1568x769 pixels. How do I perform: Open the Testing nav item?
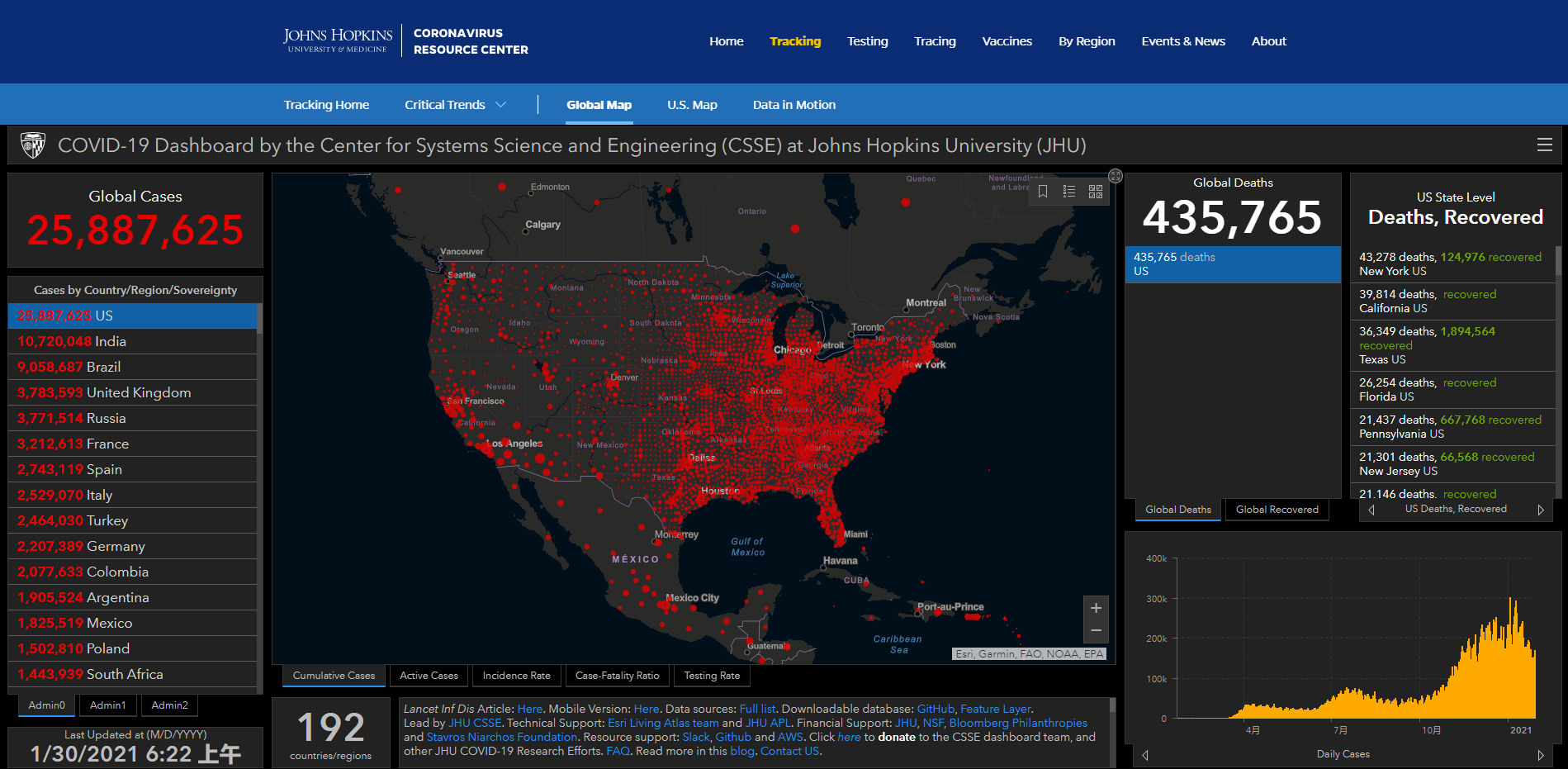(868, 41)
